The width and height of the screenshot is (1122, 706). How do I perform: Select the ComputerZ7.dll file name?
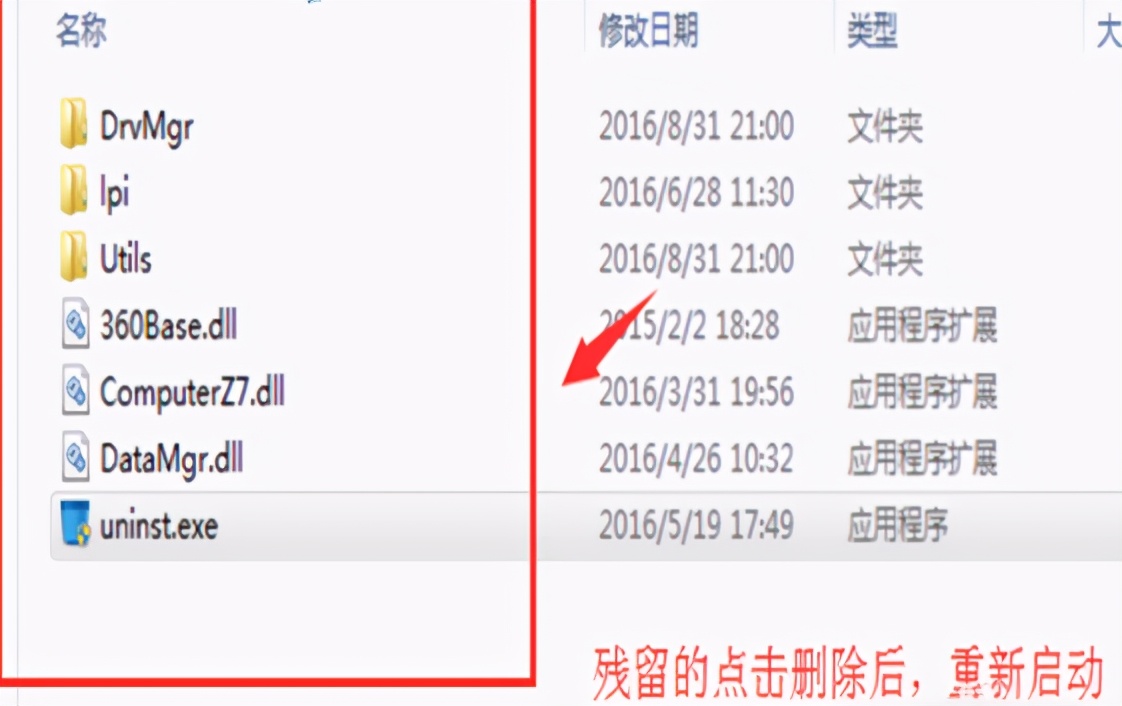(x=192, y=391)
